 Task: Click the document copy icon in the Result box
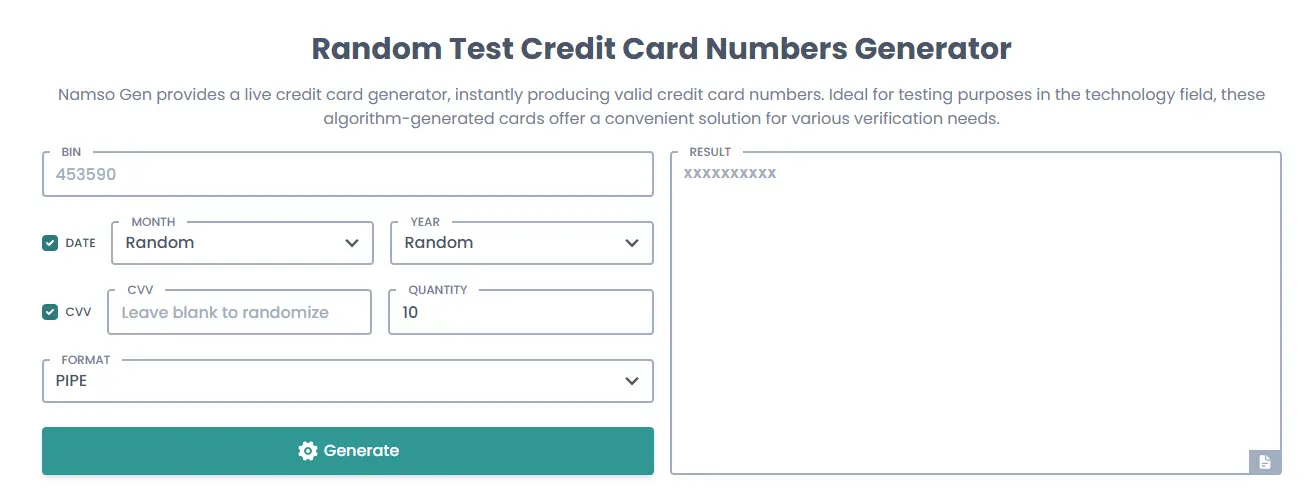[x=1265, y=462]
